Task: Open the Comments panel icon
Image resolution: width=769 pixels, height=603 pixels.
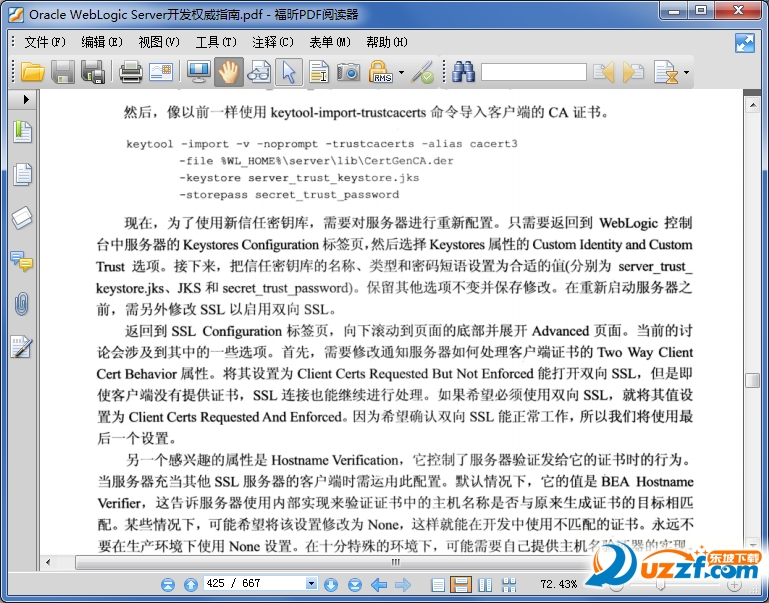Action: point(22,261)
